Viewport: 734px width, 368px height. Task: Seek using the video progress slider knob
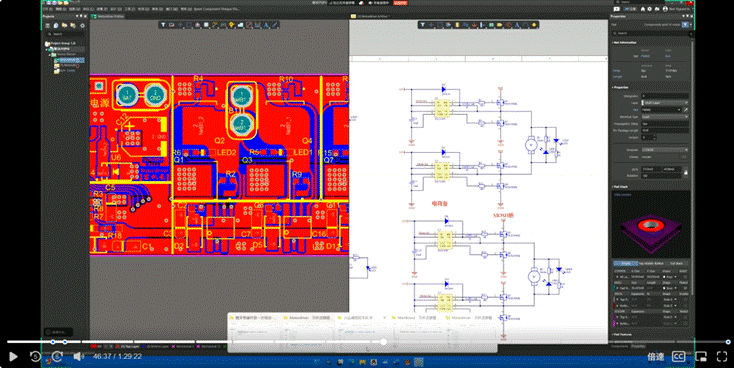(x=383, y=342)
